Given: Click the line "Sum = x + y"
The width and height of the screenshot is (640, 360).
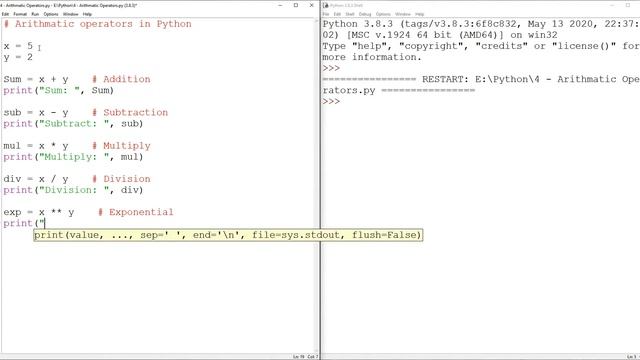Looking at the screenshot, I should tap(36, 79).
